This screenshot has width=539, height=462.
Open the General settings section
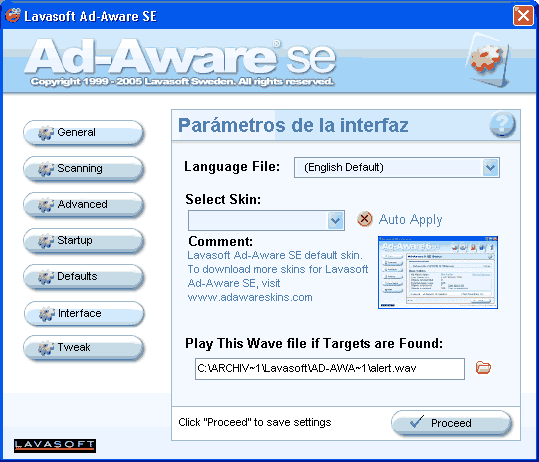(x=83, y=132)
